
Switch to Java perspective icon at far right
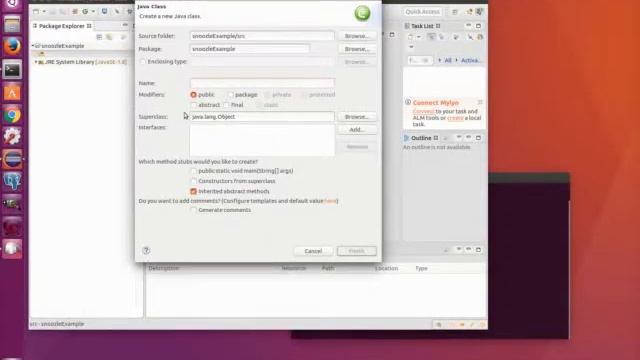pos(480,12)
